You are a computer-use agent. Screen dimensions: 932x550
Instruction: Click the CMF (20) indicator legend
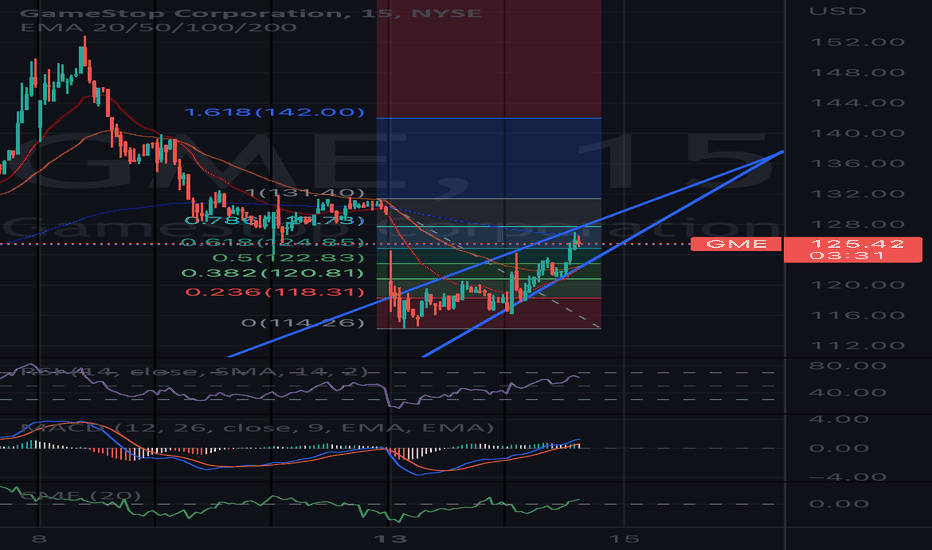tap(80, 495)
